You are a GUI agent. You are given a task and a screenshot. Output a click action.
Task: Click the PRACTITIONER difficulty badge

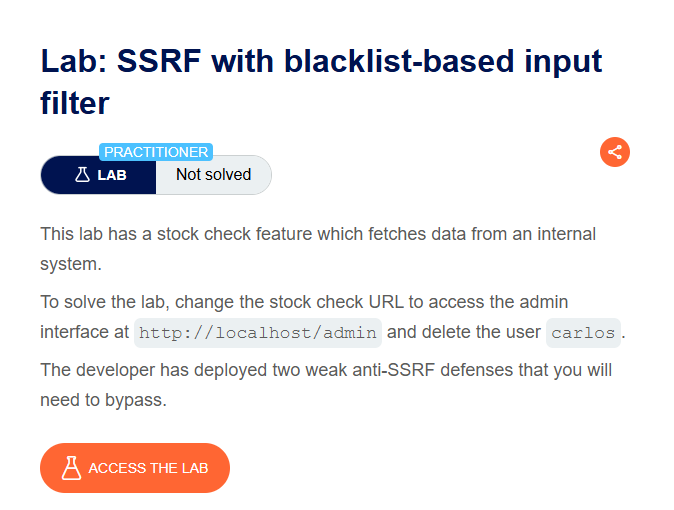click(156, 152)
